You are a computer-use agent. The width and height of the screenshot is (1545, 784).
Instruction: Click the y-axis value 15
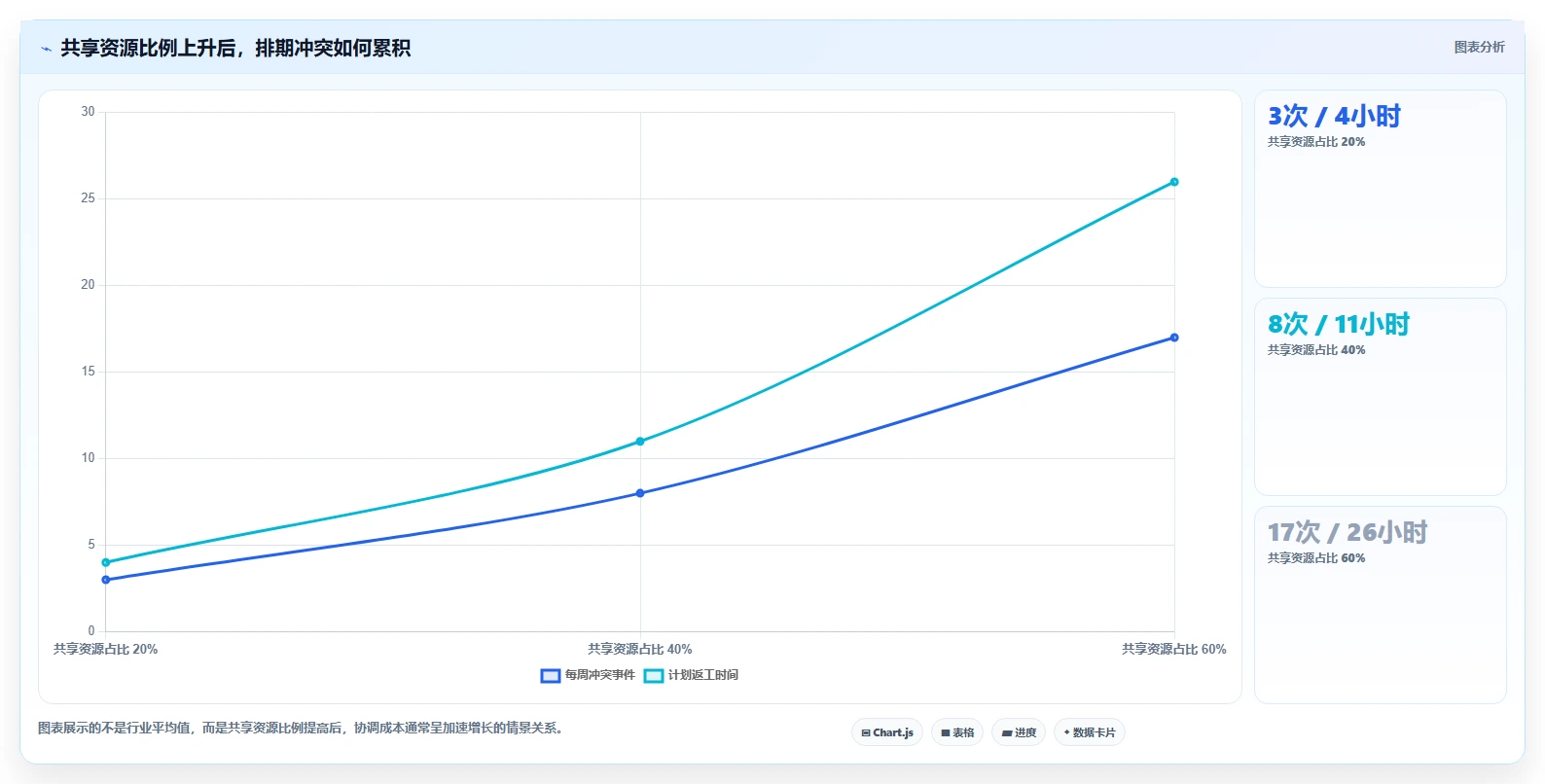click(x=88, y=372)
